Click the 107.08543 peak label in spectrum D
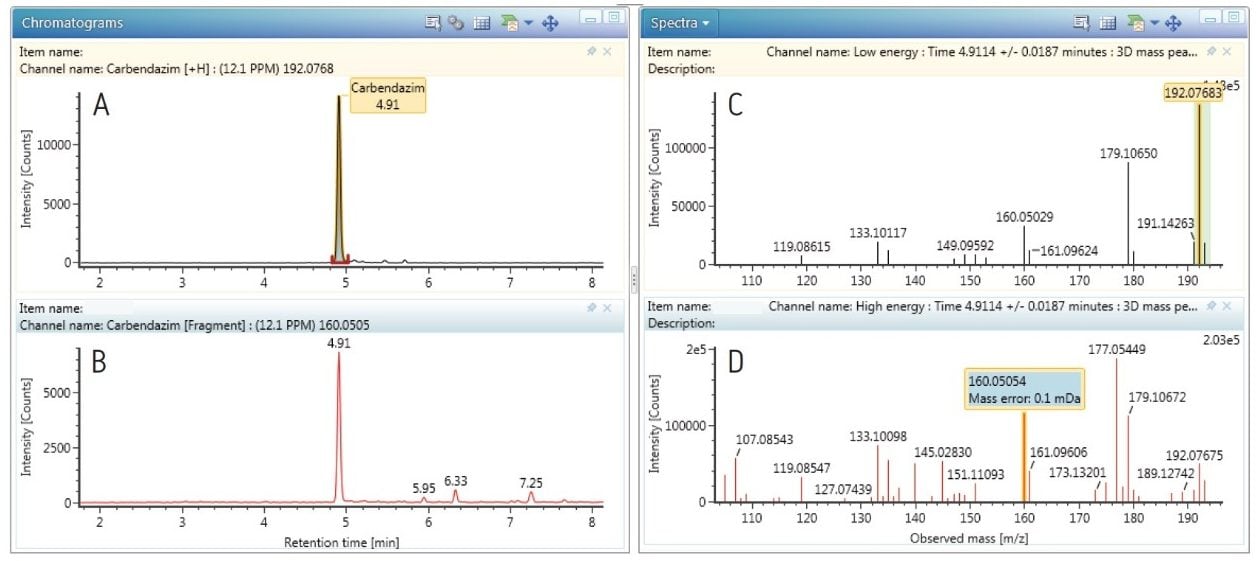Viewport: 1256px width, 561px height. [x=765, y=438]
